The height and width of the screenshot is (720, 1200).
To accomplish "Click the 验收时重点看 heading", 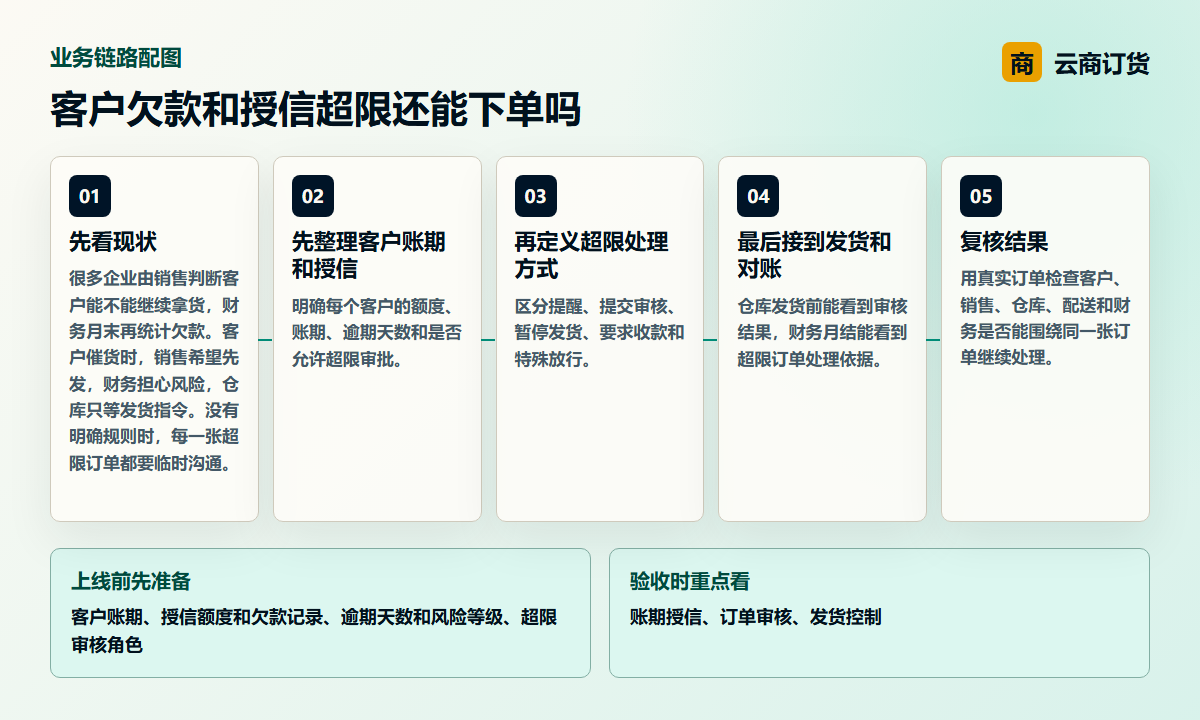I will click(690, 581).
